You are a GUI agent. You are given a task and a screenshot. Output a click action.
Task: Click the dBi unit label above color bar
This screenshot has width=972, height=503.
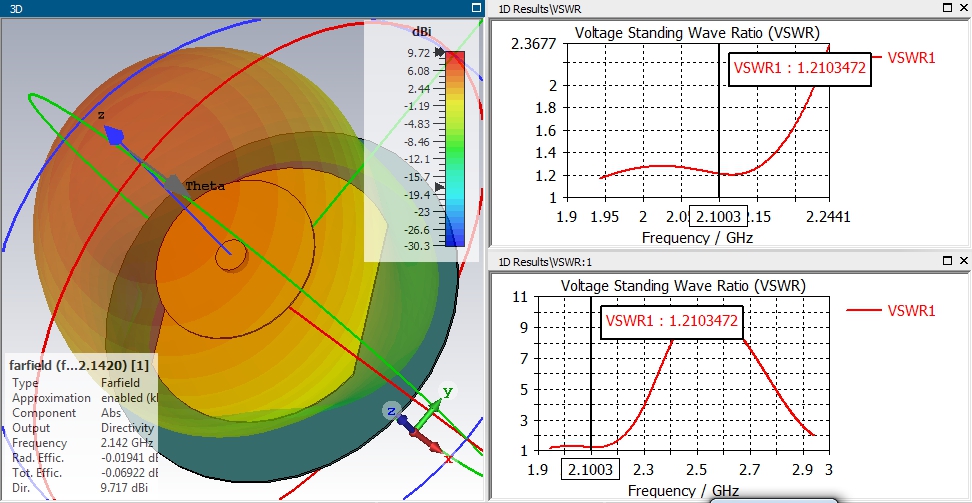pos(422,32)
